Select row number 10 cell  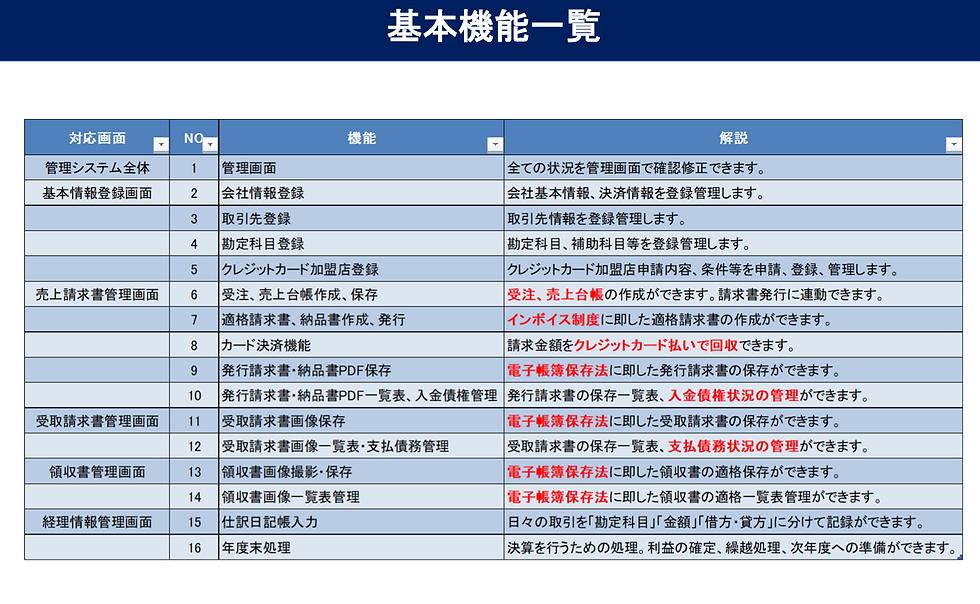coord(191,395)
